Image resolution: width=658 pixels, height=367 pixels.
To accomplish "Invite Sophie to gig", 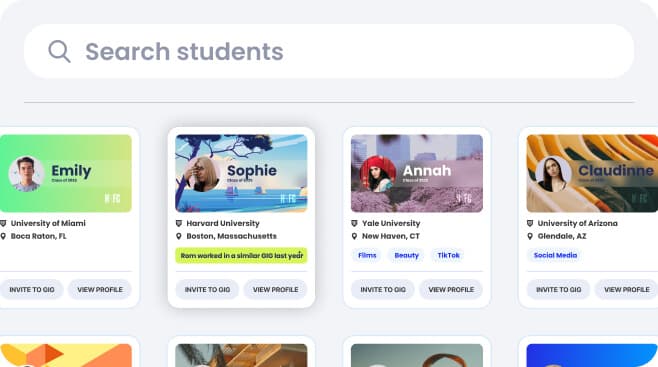I will pyautogui.click(x=207, y=289).
